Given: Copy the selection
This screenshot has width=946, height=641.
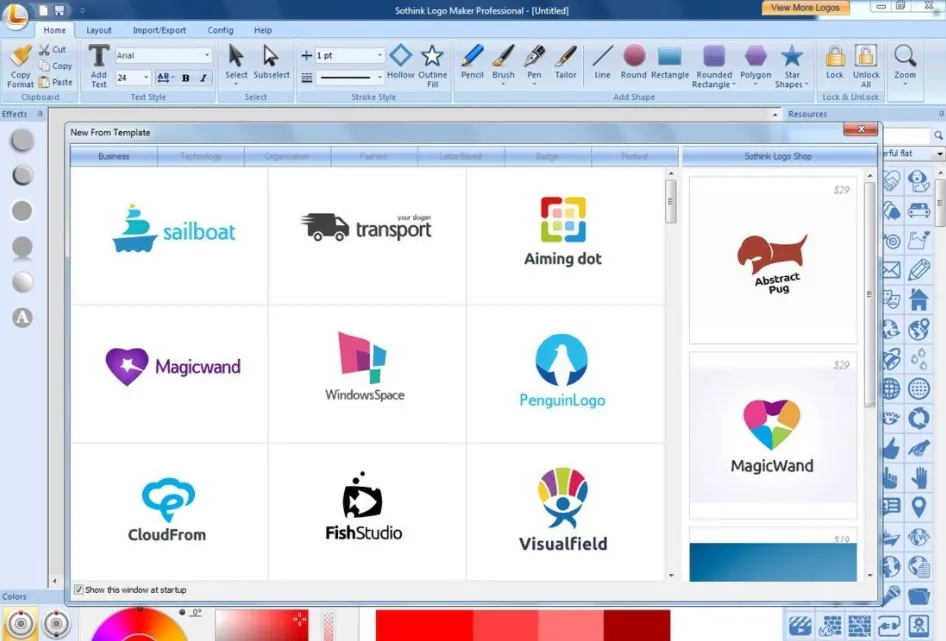Looking at the screenshot, I should click(55, 66).
